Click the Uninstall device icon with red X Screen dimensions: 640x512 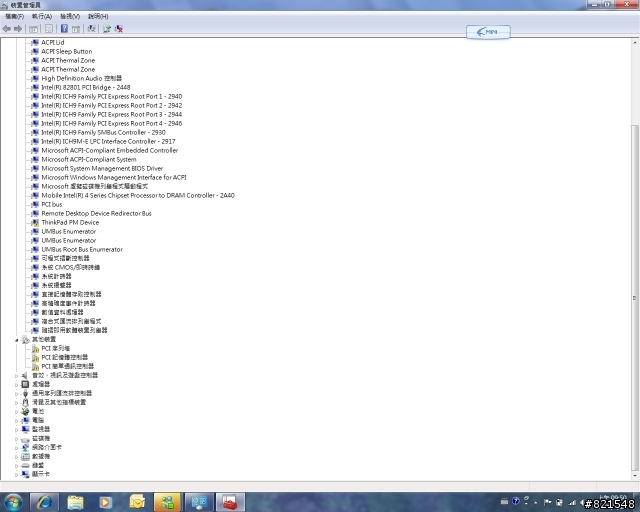[x=119, y=29]
